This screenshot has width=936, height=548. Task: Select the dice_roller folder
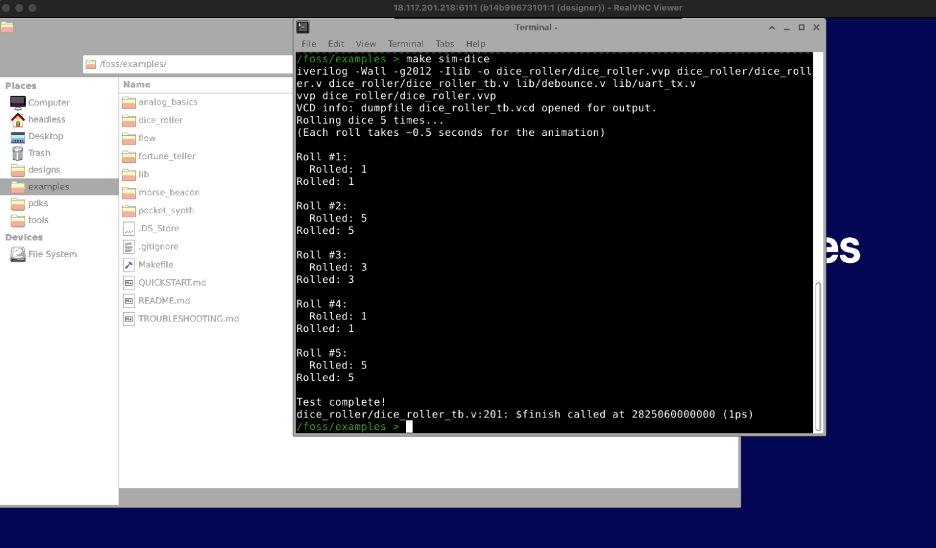click(x=160, y=120)
